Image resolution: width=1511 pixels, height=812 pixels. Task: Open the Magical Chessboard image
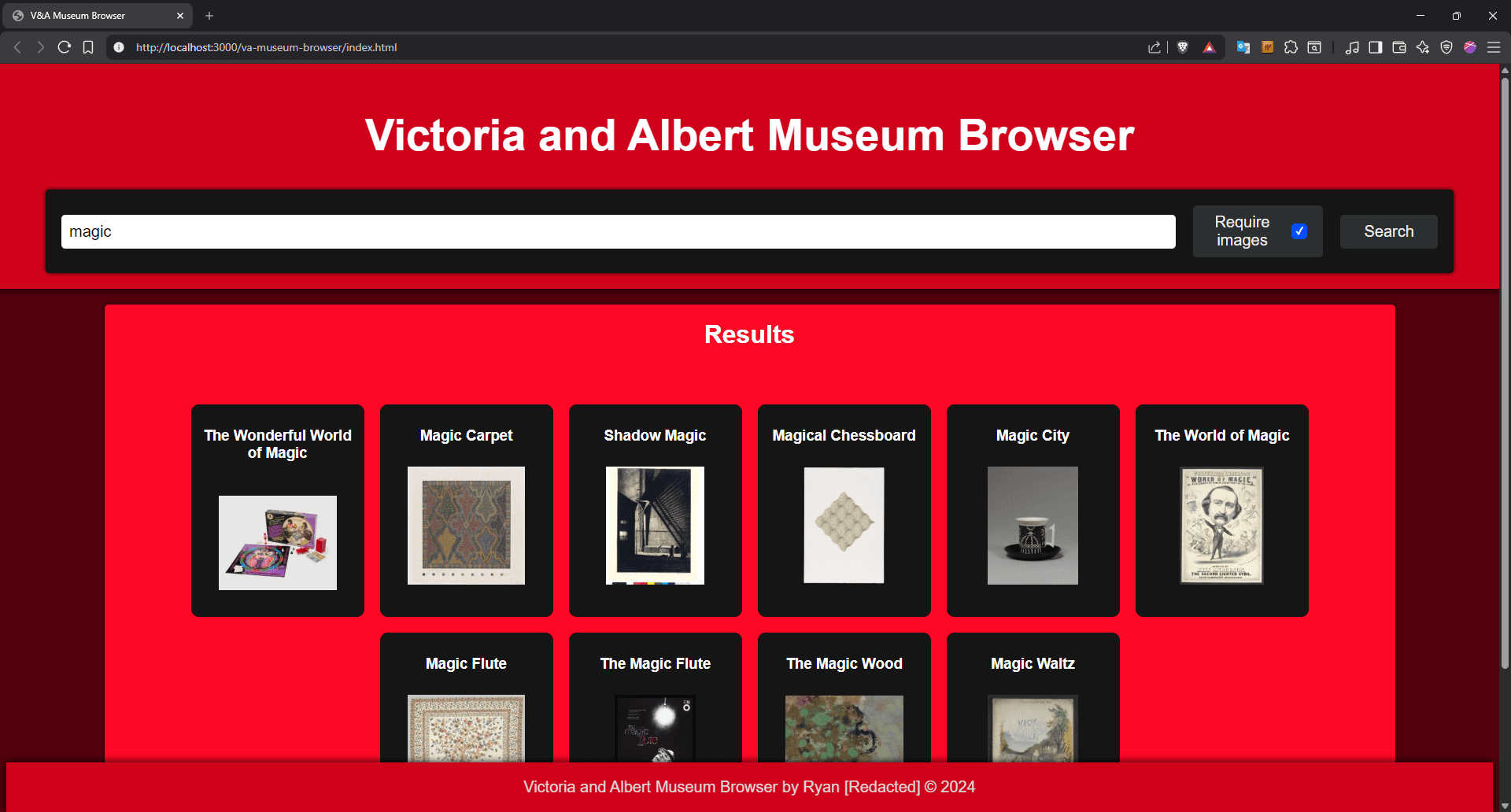[844, 526]
